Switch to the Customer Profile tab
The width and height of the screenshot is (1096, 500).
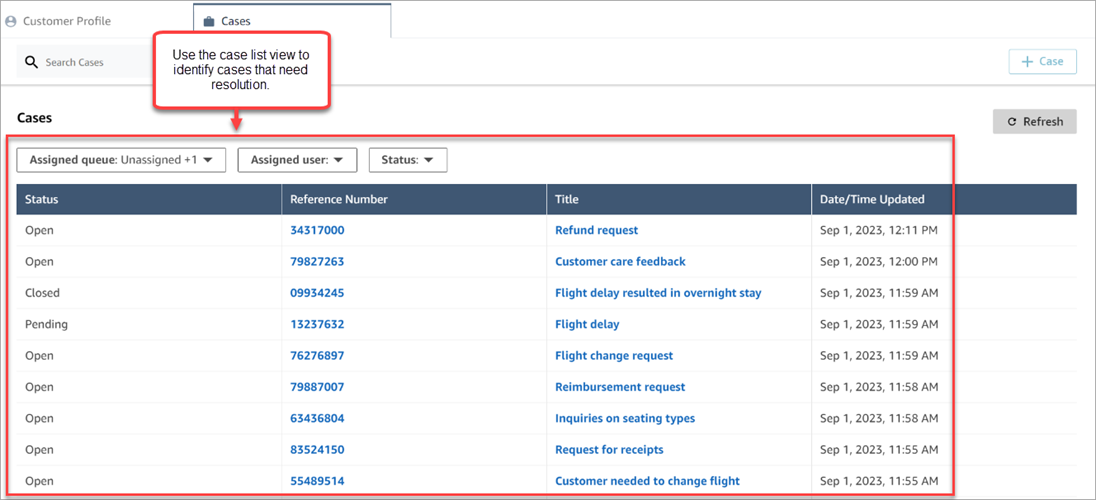click(x=66, y=21)
